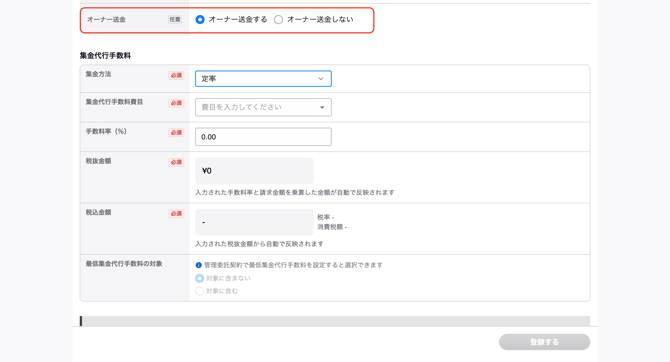Click the 税抜金額 ¥0 field
Viewport: 670px width, 362px height.
[x=254, y=171]
